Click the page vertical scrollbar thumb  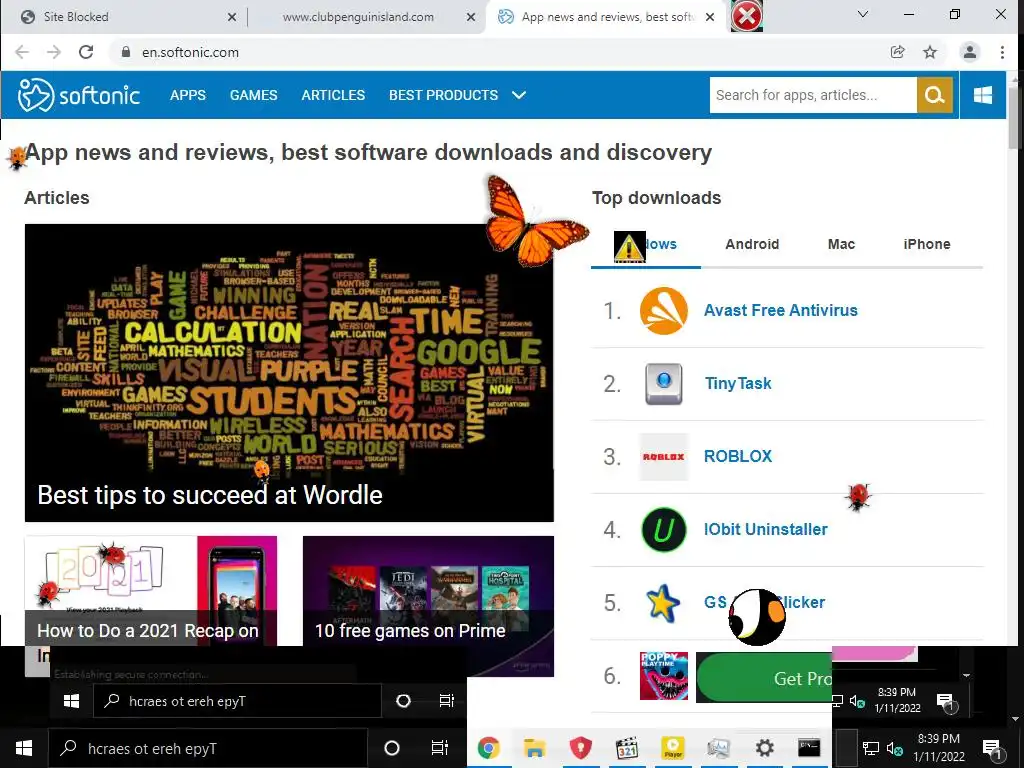coord(1014,118)
